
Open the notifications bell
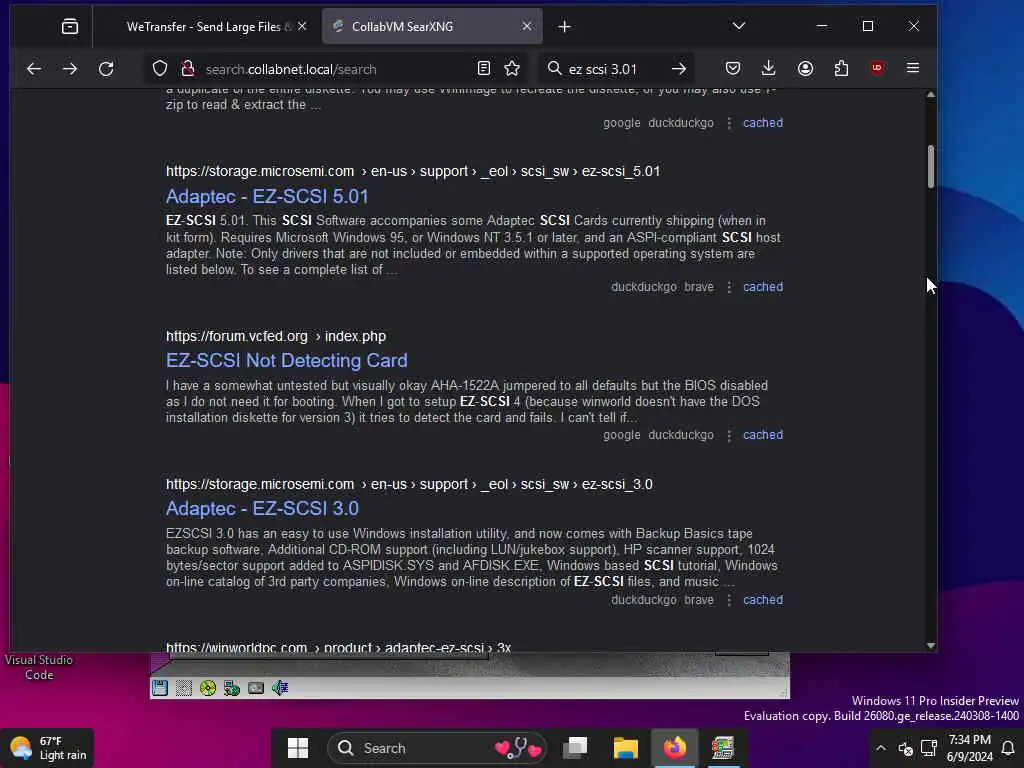[1008, 748]
